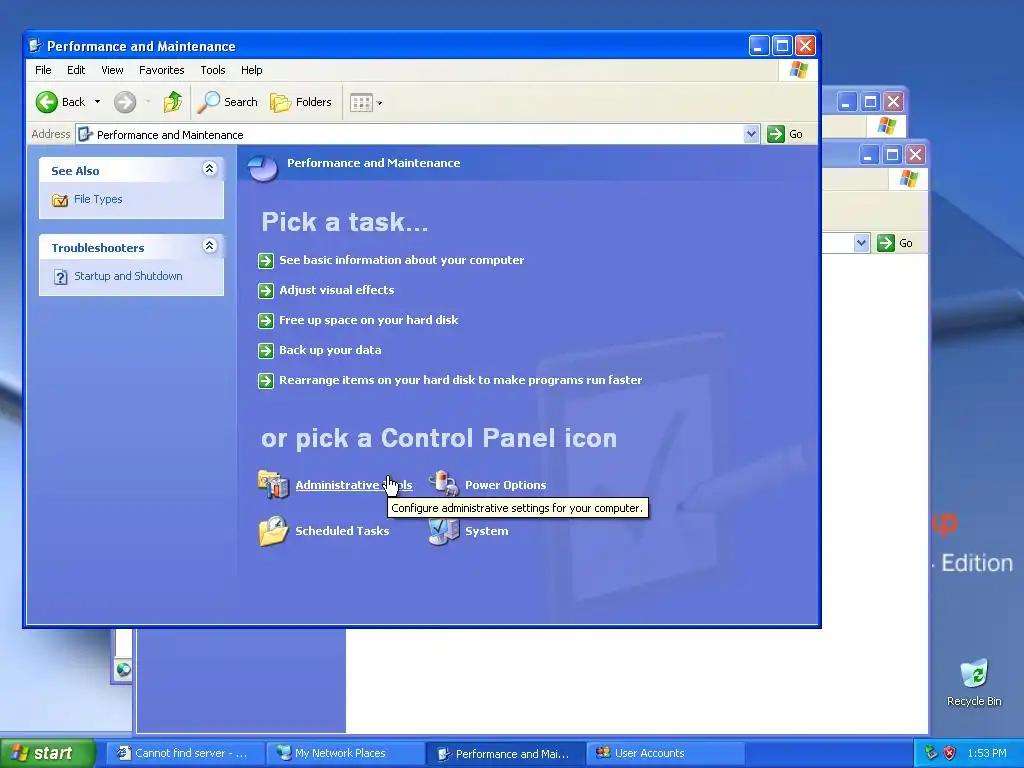The image size is (1024, 768).
Task: Open the Back history dropdown arrow
Action: 97,102
